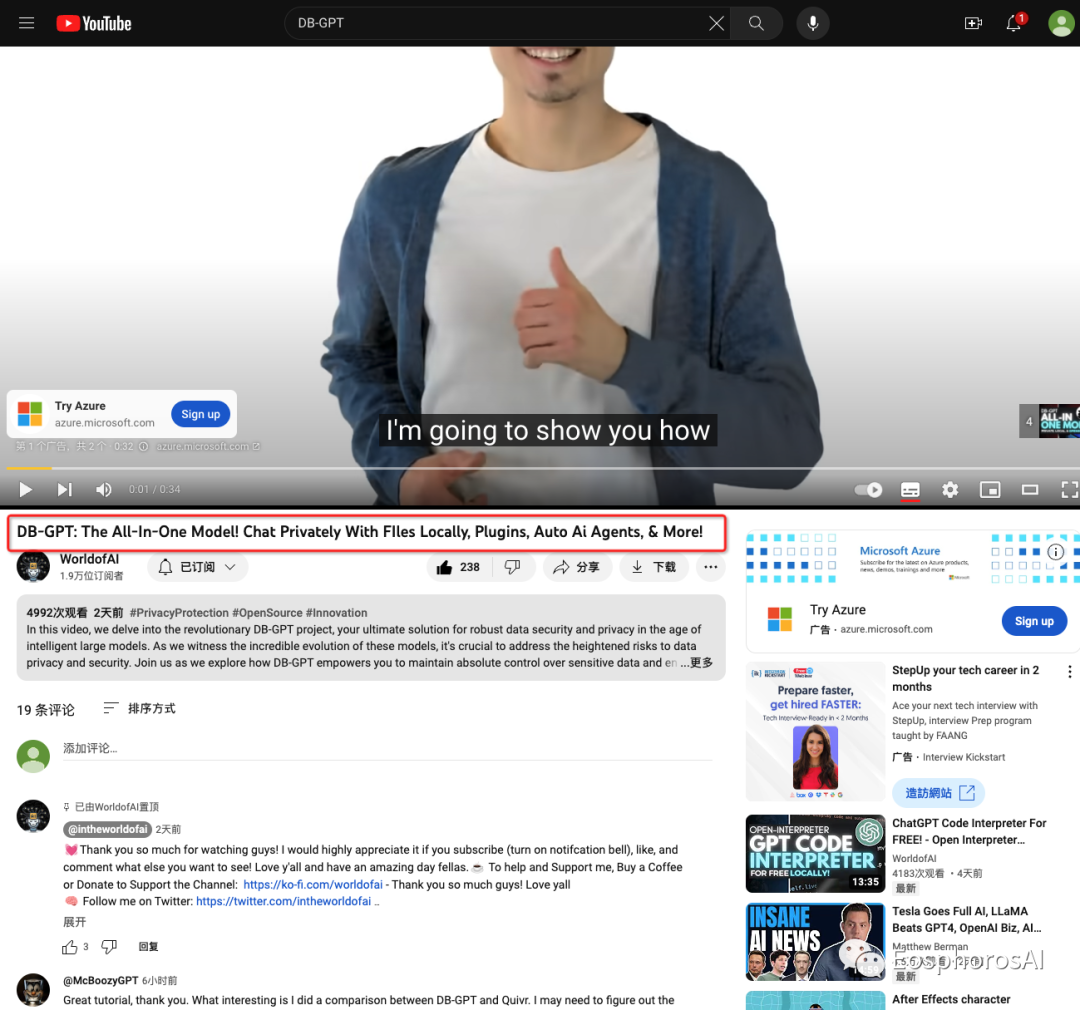Reply to the pinned comment via 回复
The image size is (1080, 1010).
coord(148,947)
